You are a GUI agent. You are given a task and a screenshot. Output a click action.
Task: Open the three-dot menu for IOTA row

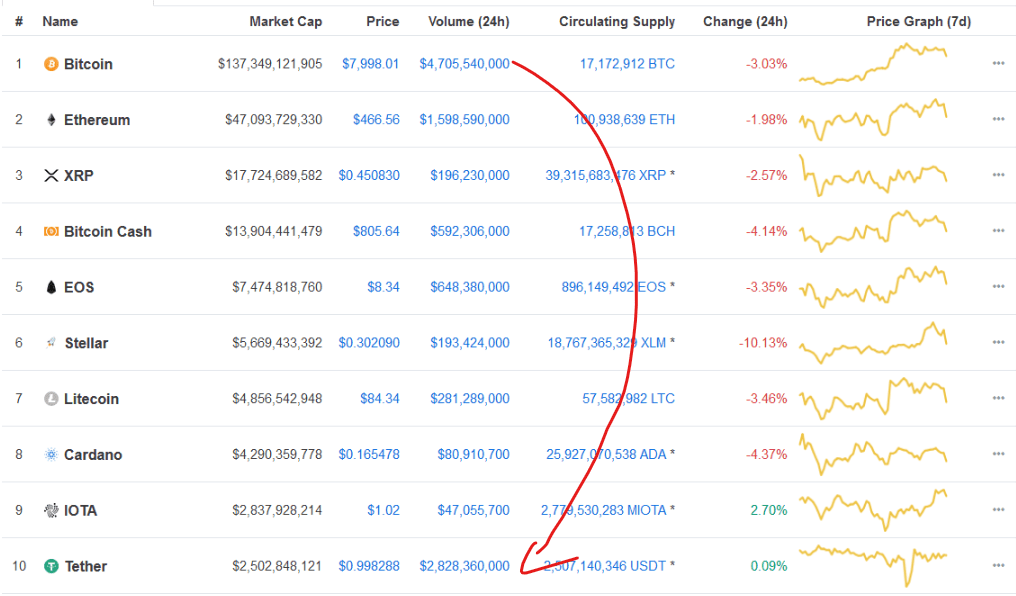[998, 510]
